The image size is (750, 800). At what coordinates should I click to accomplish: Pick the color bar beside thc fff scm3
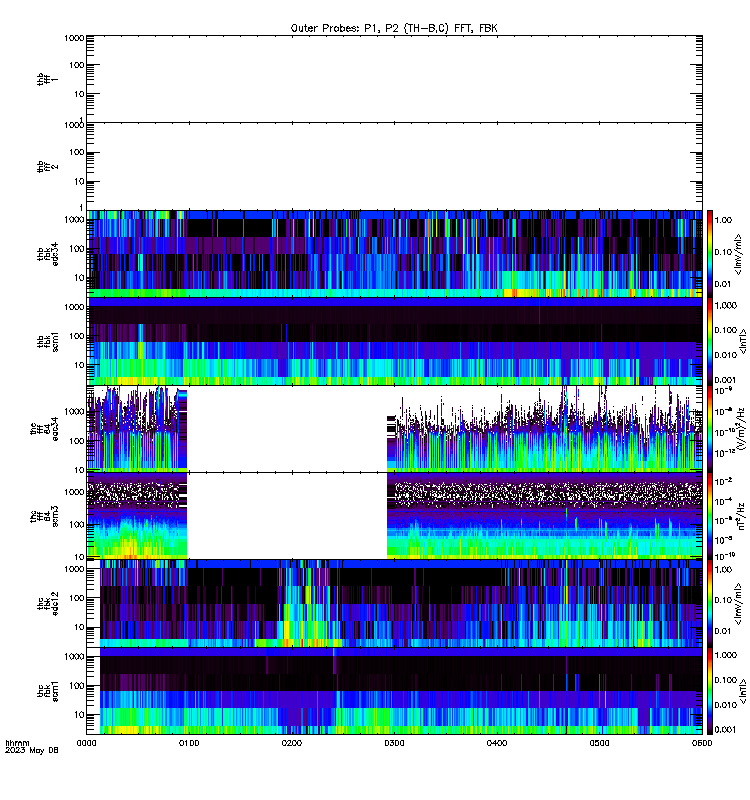coord(710,516)
